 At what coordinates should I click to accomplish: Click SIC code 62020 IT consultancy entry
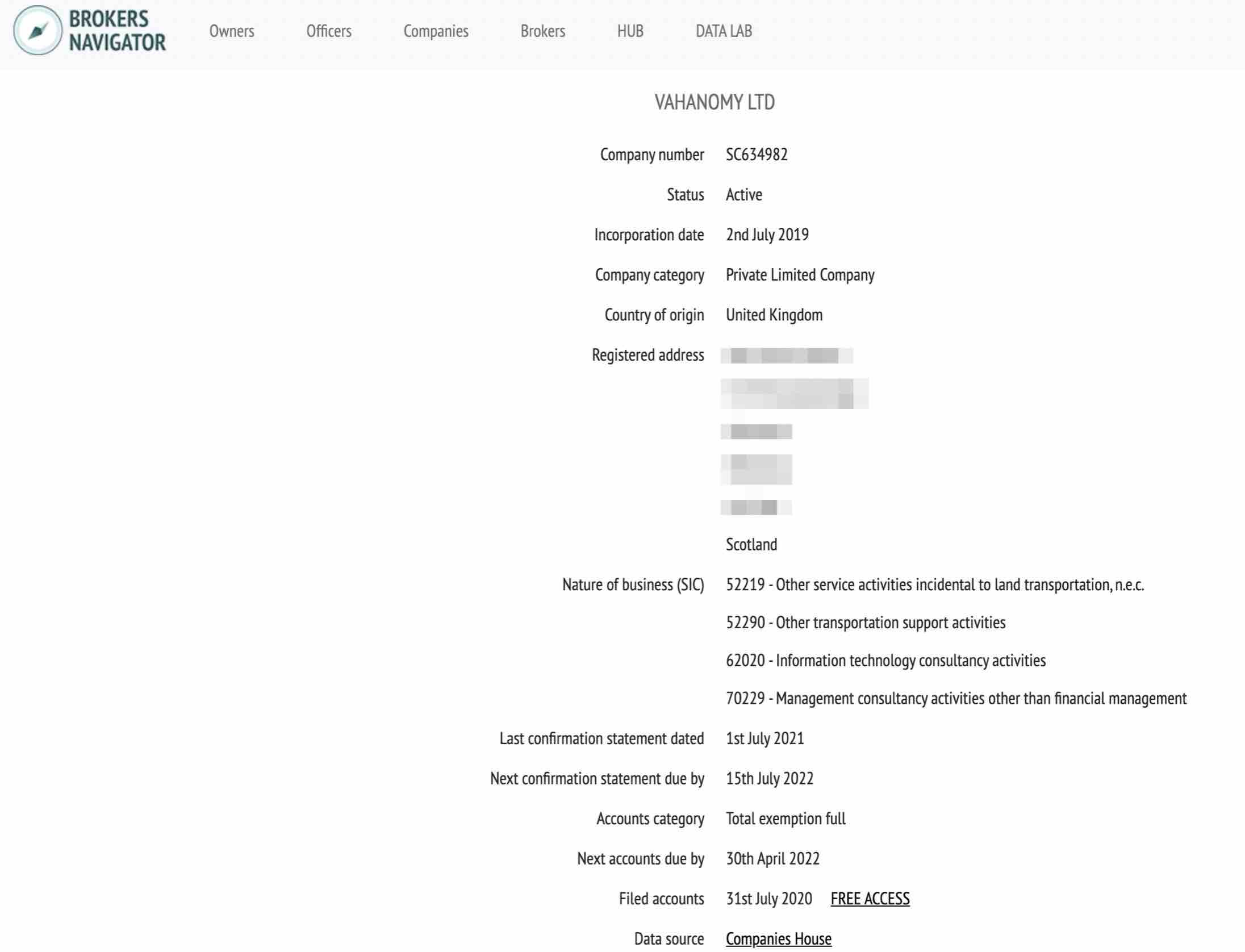pos(885,661)
